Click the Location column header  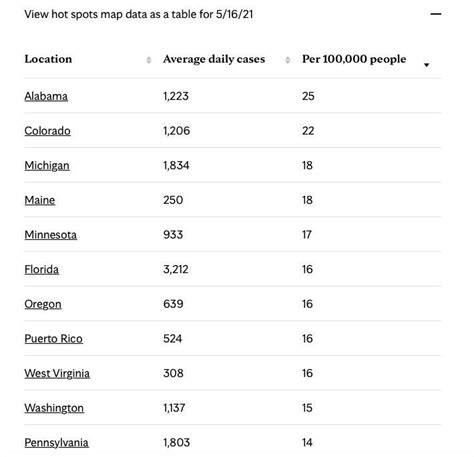coord(48,59)
